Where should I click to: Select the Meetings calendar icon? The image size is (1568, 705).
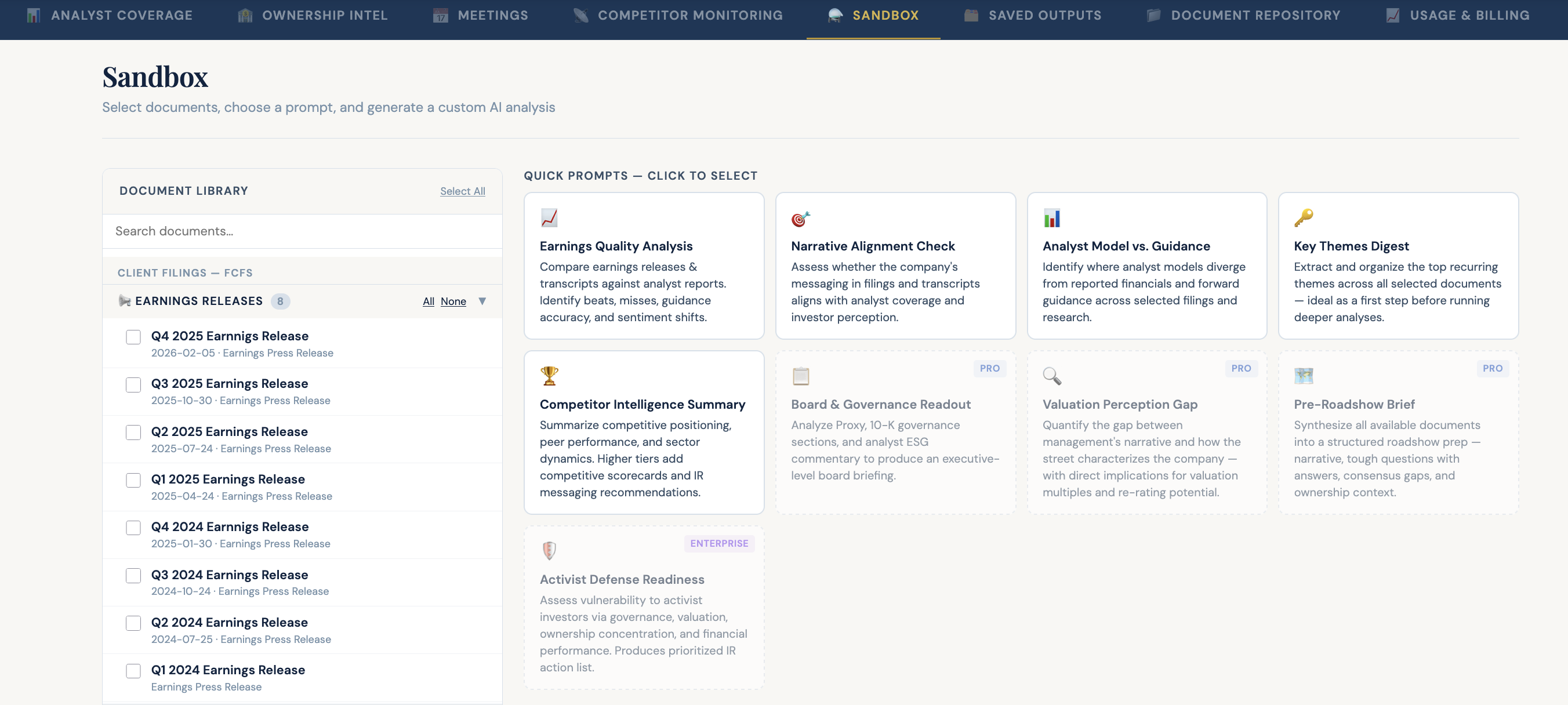coord(440,14)
